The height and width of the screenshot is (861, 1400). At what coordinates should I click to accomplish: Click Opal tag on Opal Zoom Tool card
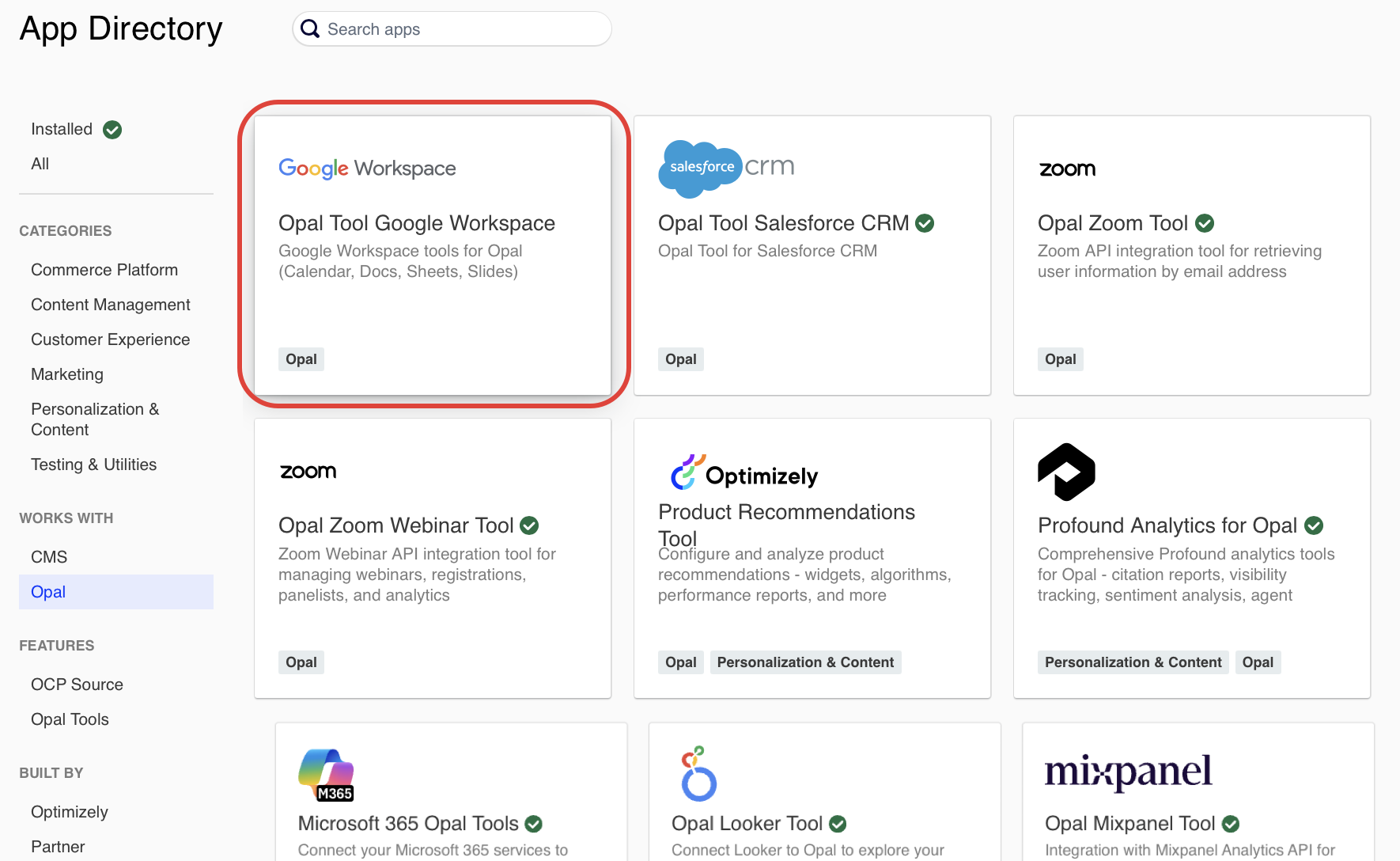pos(1061,359)
